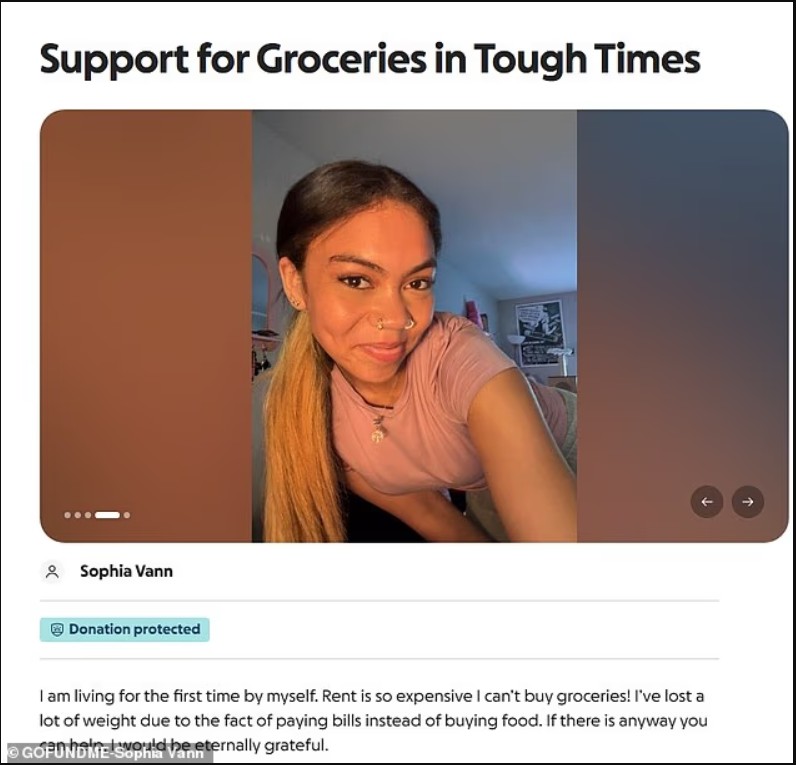The height and width of the screenshot is (765, 796).
Task: Select the first carousel pagination dot
Action: click(68, 515)
